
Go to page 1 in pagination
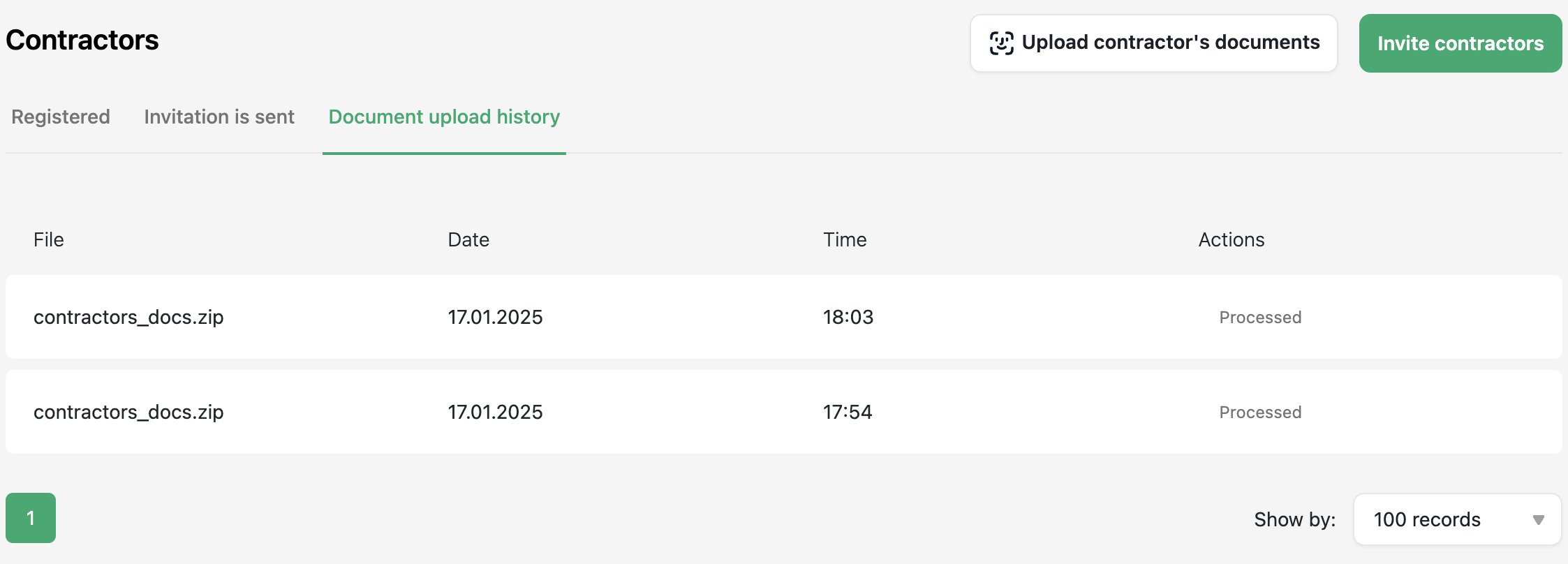pyautogui.click(x=31, y=518)
